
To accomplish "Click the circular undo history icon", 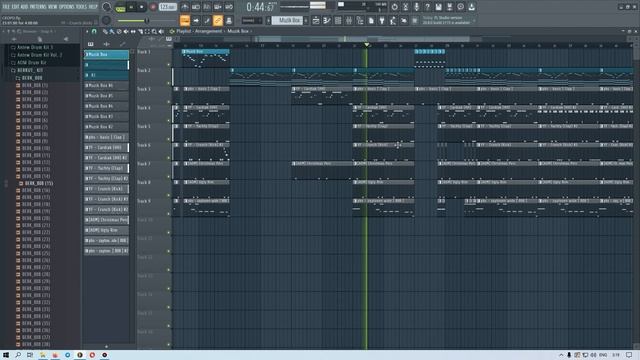I will pyautogui.click(x=394, y=7).
